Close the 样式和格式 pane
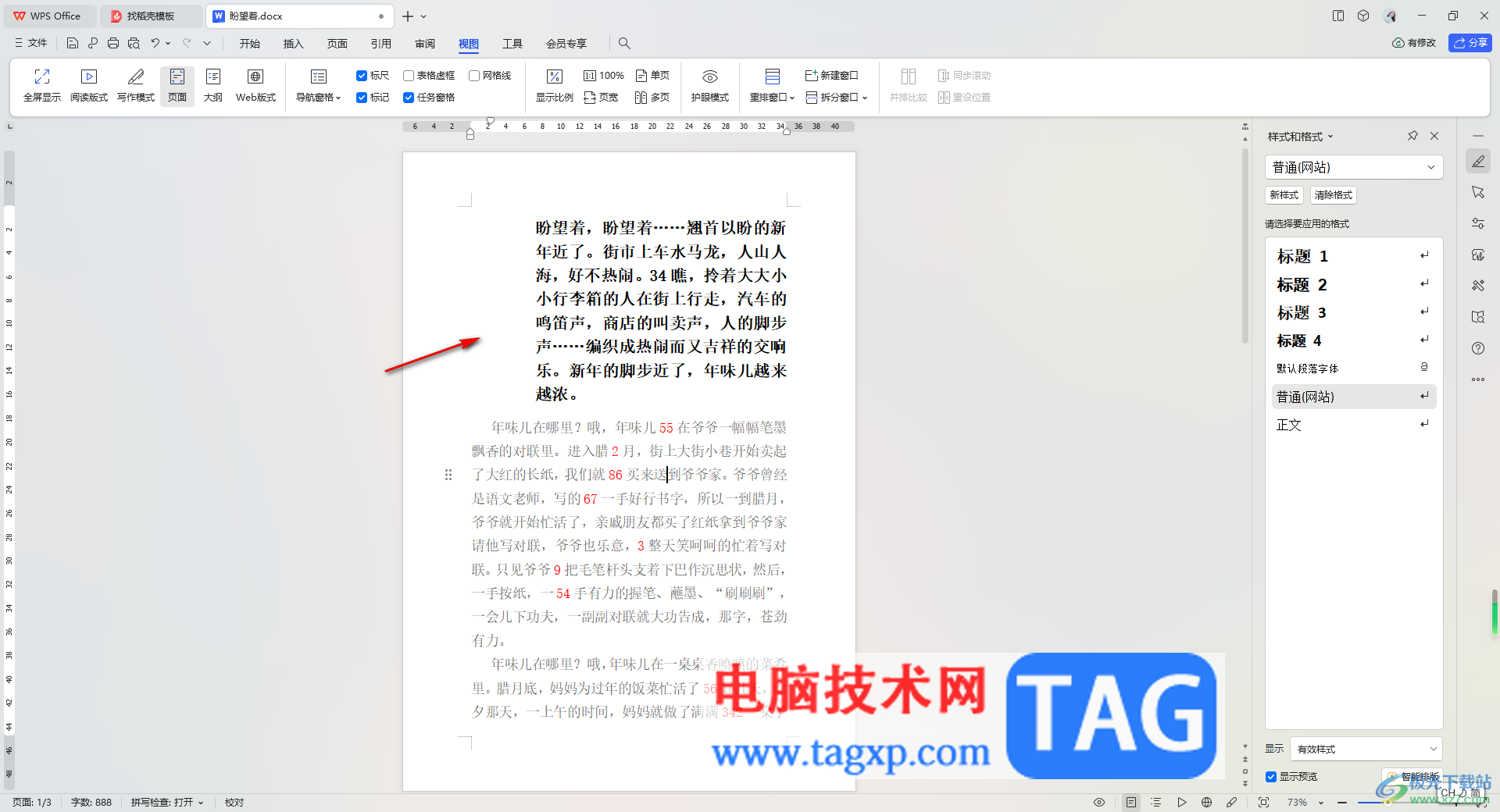The image size is (1500, 812). click(1434, 136)
